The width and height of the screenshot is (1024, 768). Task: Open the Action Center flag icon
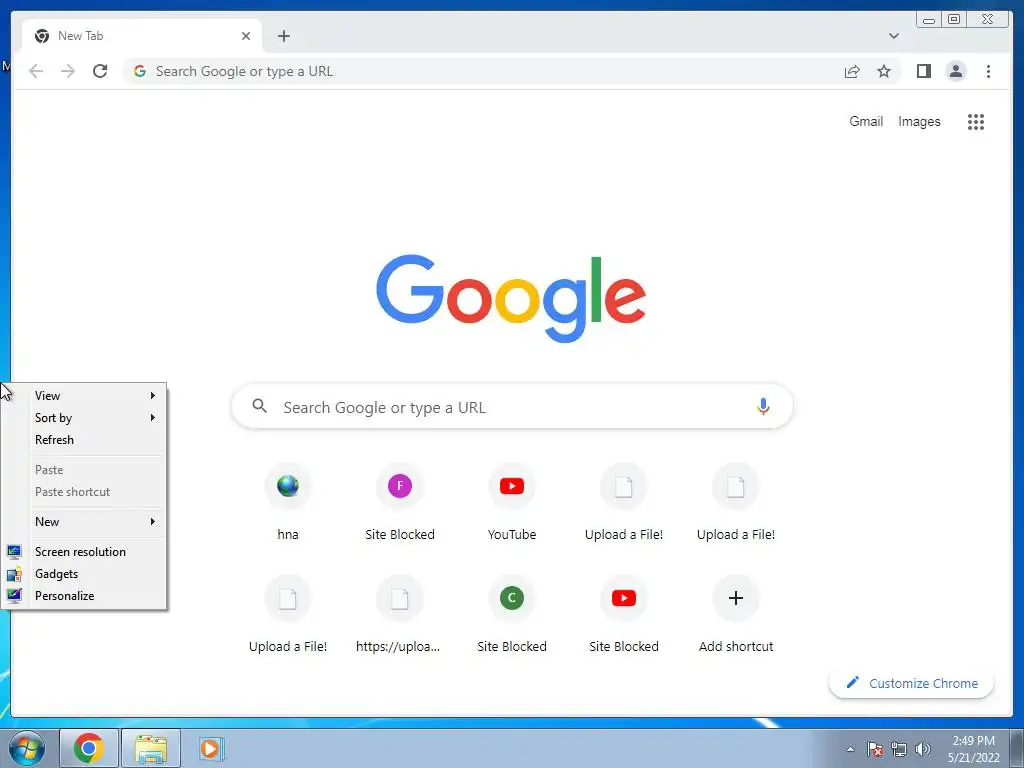click(875, 749)
